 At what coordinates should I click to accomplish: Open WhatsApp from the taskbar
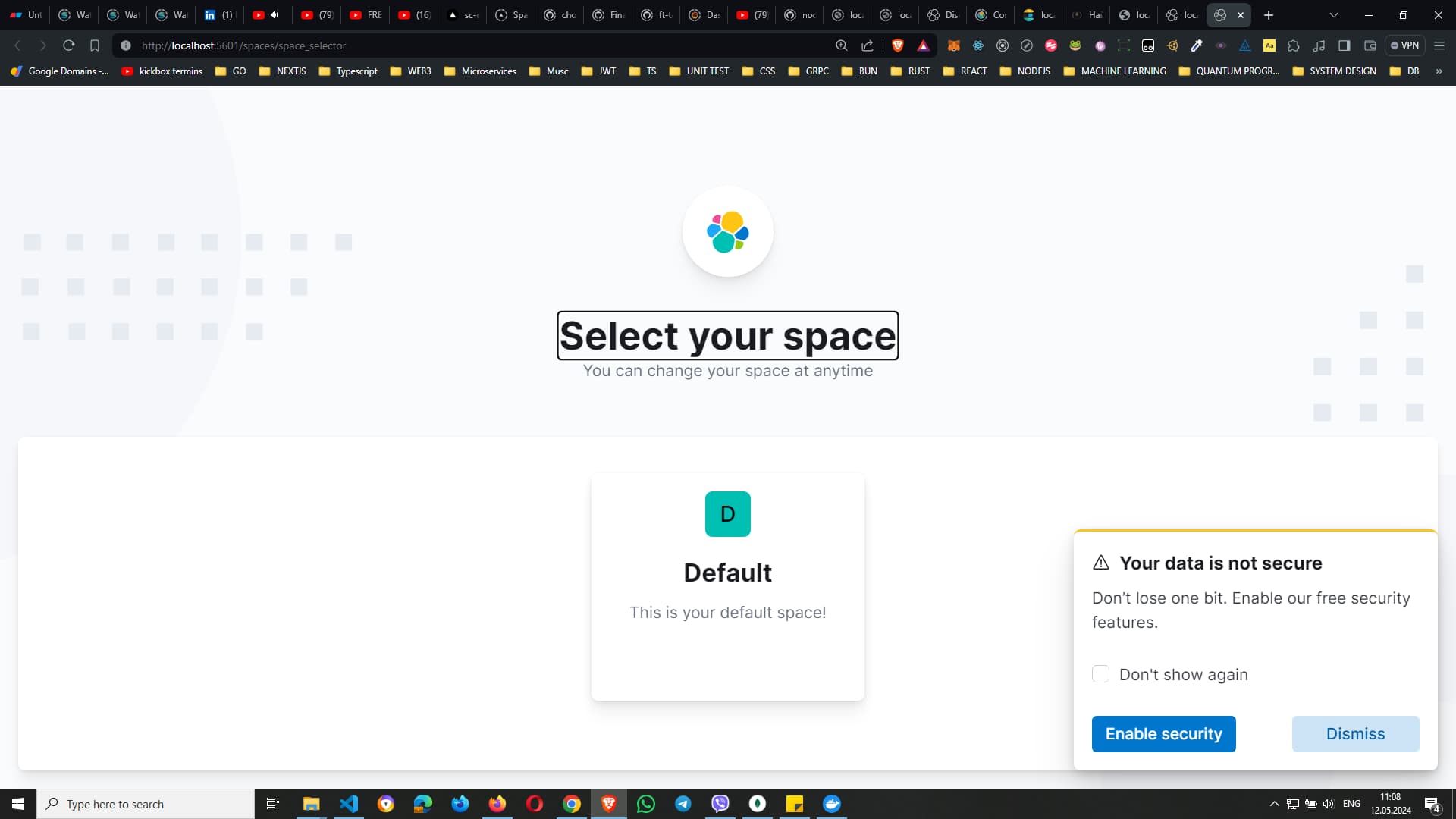pos(645,803)
